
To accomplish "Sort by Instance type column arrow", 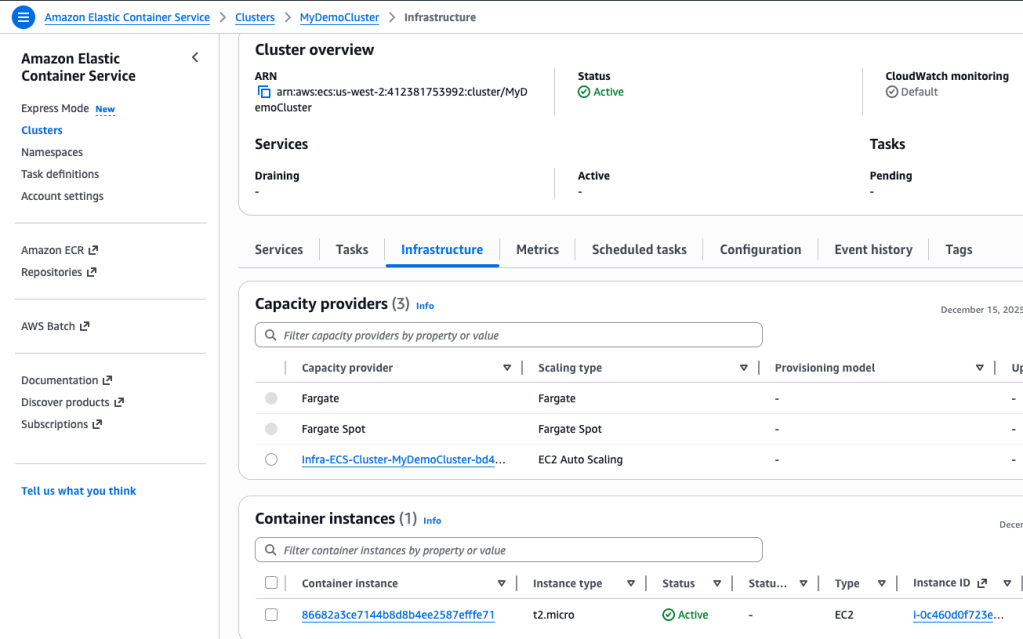I will (x=631, y=583).
